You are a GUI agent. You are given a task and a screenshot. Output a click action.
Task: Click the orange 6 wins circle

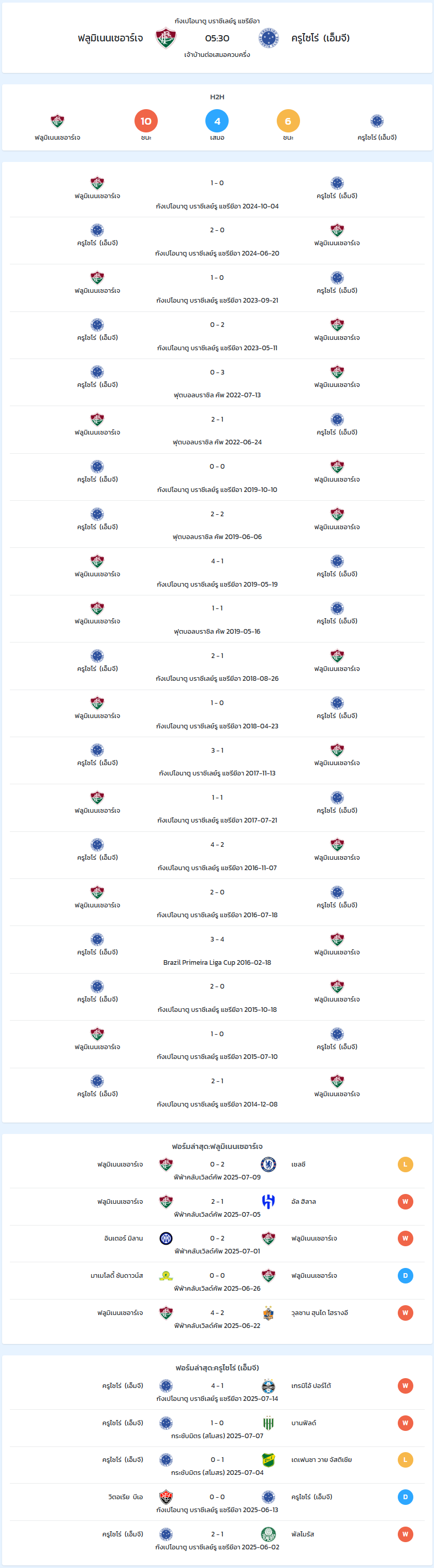(288, 121)
